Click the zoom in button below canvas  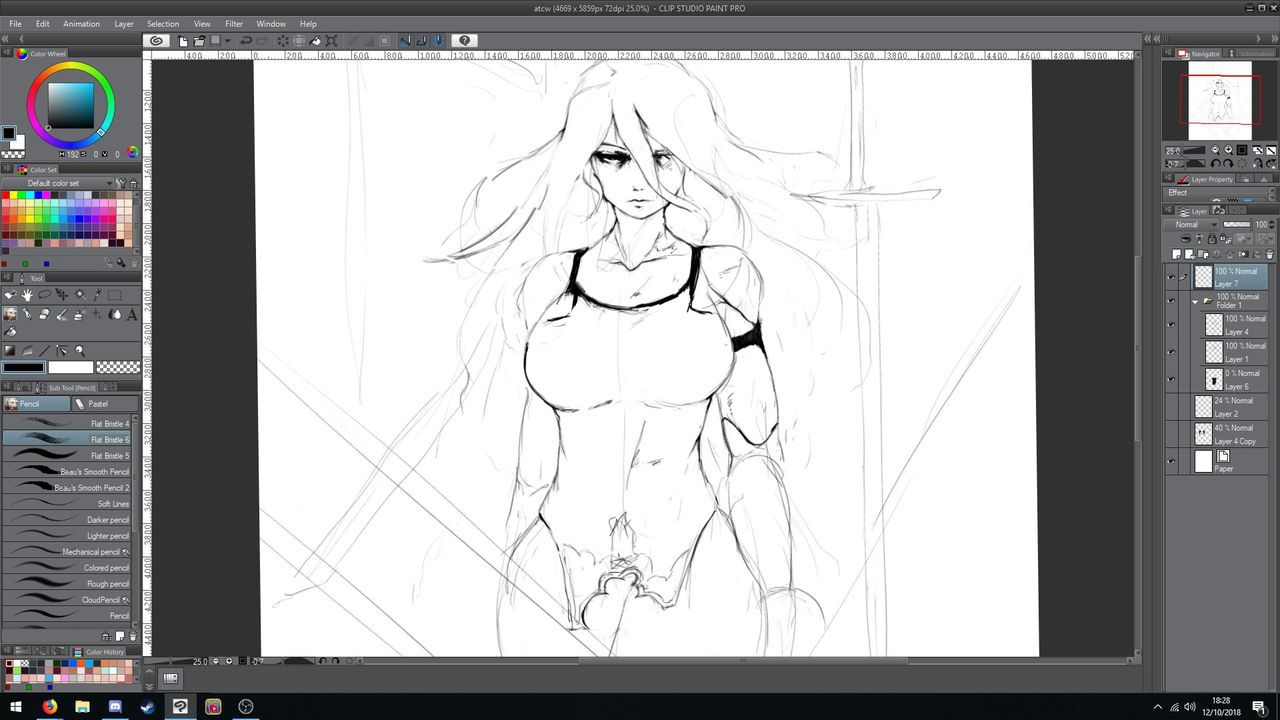(x=229, y=661)
